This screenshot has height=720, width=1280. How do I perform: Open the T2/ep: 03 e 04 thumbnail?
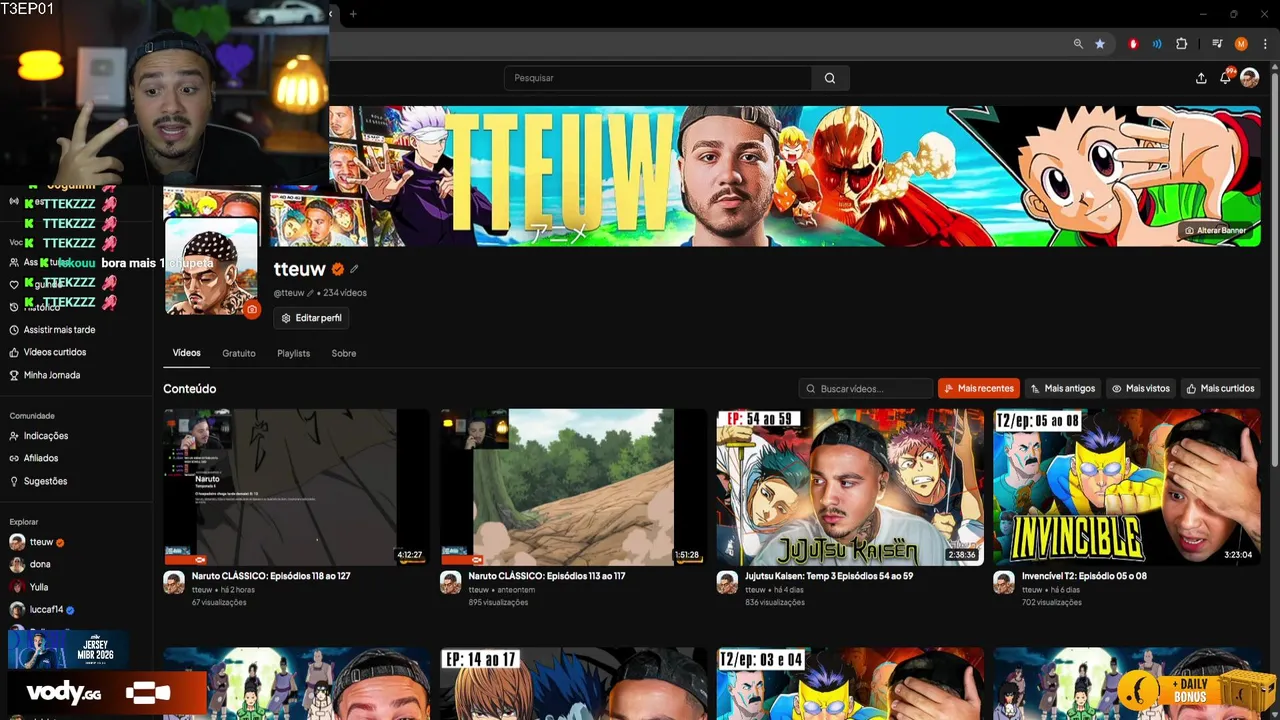click(850, 684)
